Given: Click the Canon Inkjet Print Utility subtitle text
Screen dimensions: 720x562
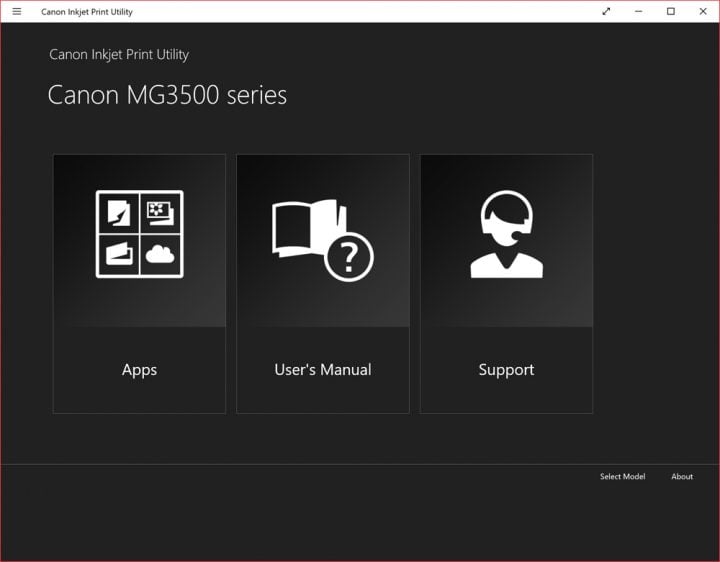Looking at the screenshot, I should [119, 55].
